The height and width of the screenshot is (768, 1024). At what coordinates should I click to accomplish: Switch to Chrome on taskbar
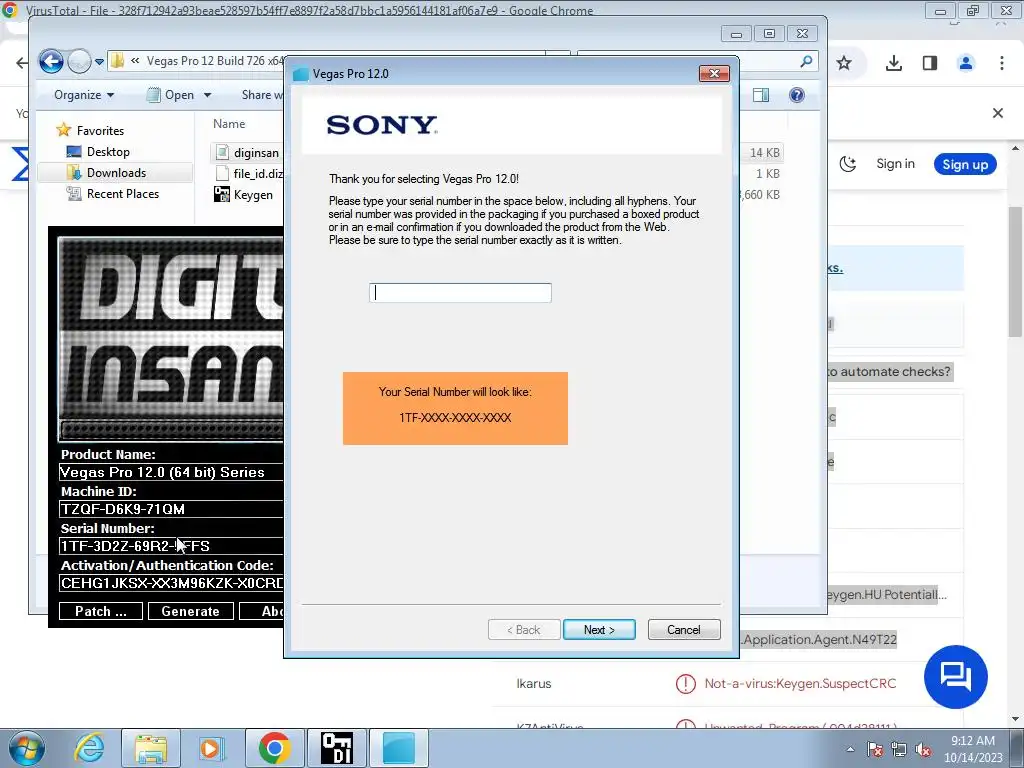tap(275, 748)
